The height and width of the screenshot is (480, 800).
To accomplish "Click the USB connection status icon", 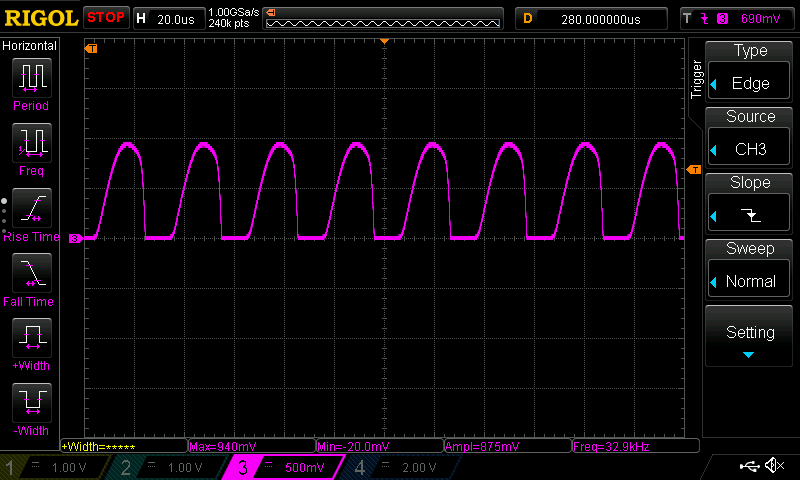I will point(749,465).
